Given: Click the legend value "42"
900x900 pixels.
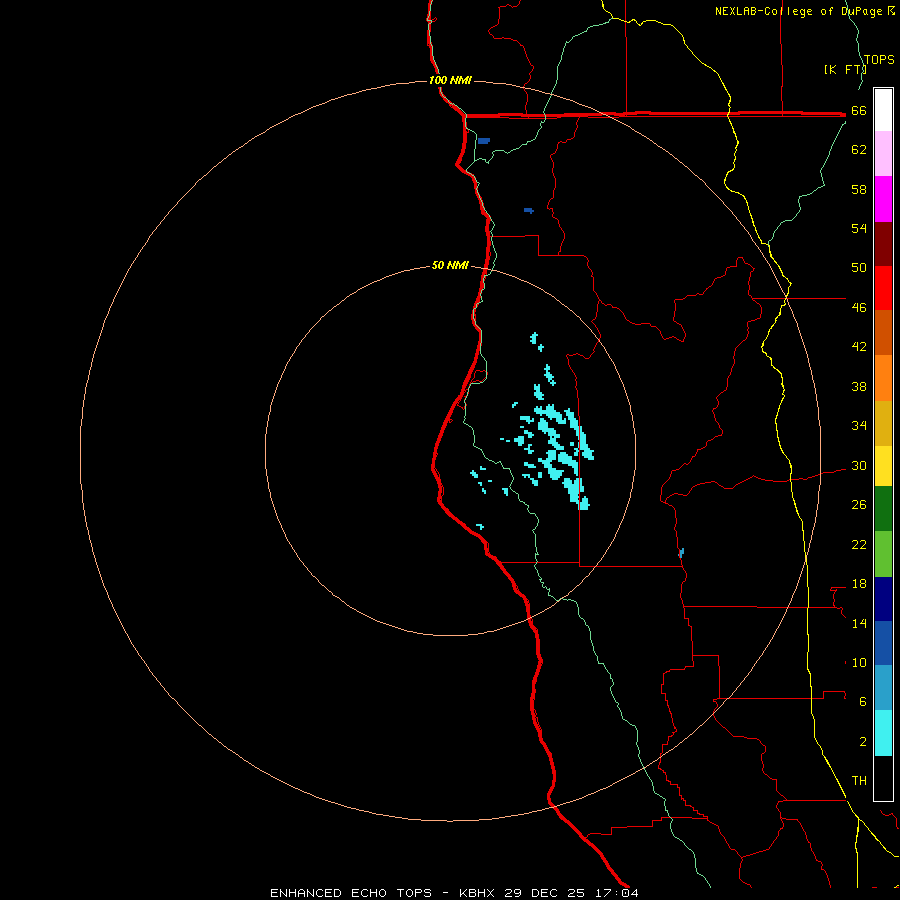Looking at the screenshot, I should pos(859,347).
